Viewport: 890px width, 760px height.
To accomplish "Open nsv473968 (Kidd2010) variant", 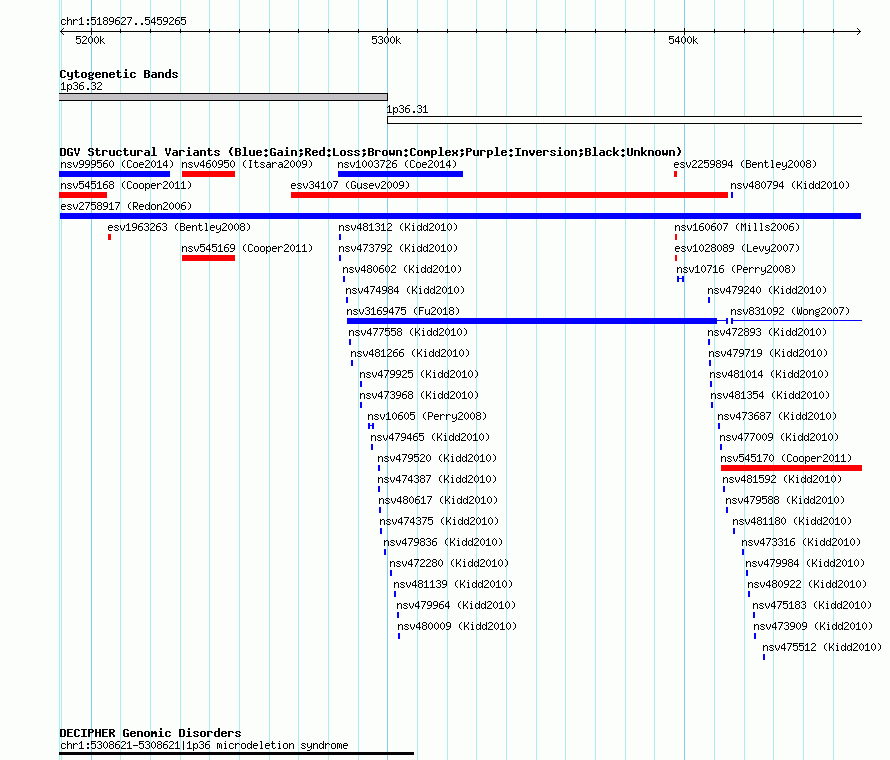I will pyautogui.click(x=419, y=395).
